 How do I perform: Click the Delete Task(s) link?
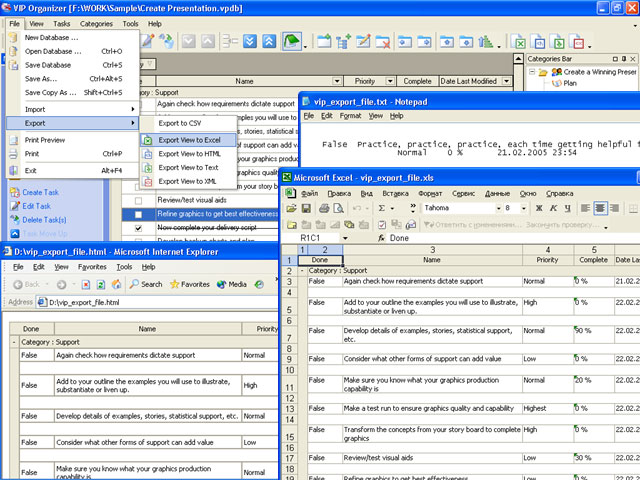coord(45,219)
